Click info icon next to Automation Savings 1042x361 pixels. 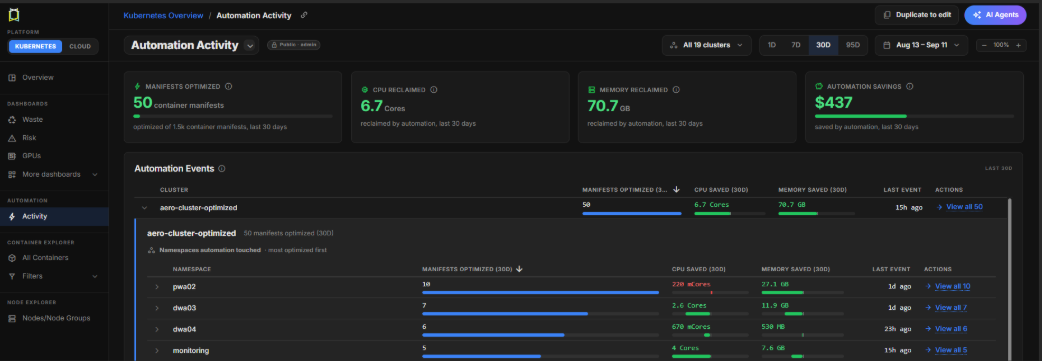pos(910,86)
